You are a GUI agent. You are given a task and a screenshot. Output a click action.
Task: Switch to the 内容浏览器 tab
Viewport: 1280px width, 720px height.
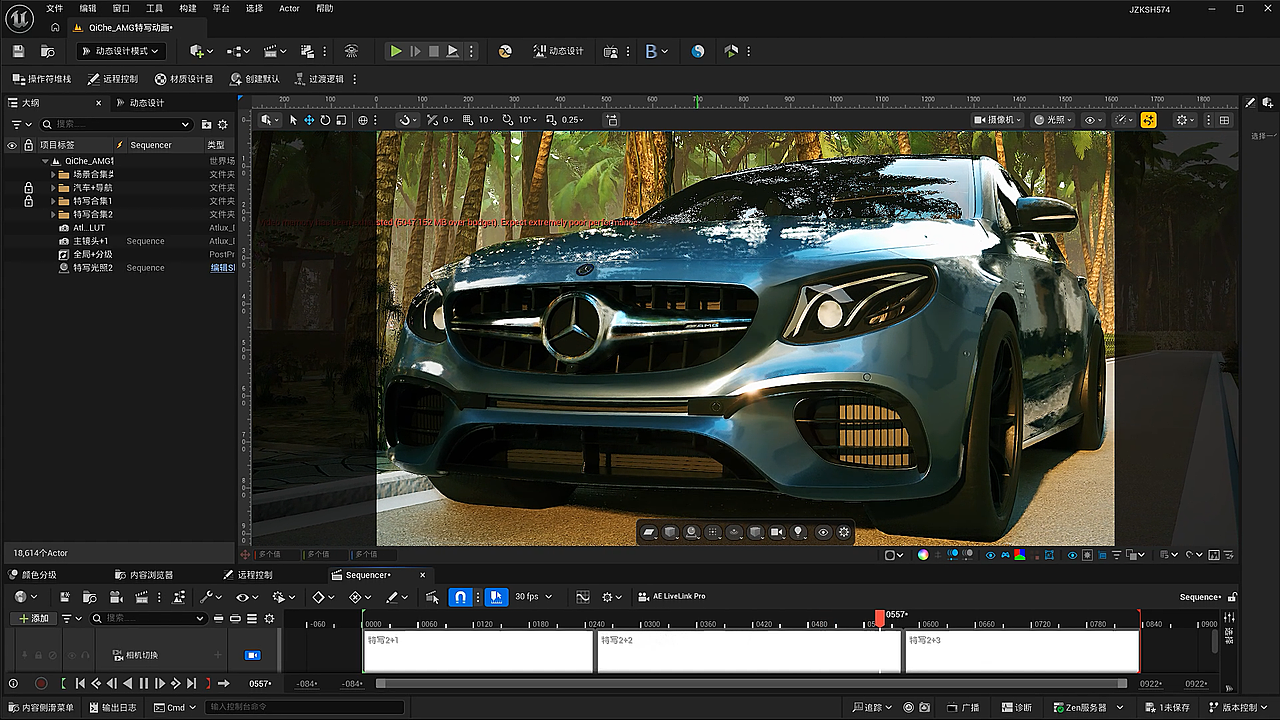[144, 575]
